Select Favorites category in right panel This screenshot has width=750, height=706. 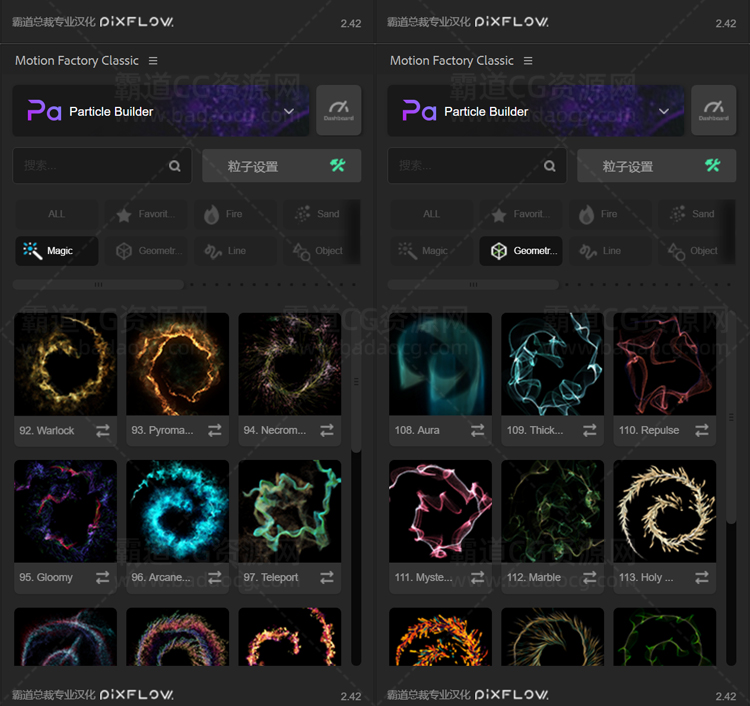coord(521,214)
